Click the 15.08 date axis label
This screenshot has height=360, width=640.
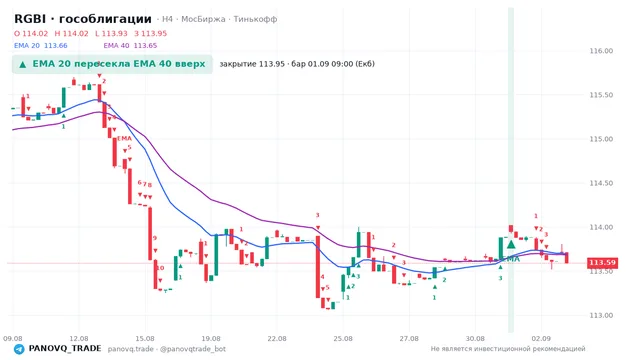[145, 339]
